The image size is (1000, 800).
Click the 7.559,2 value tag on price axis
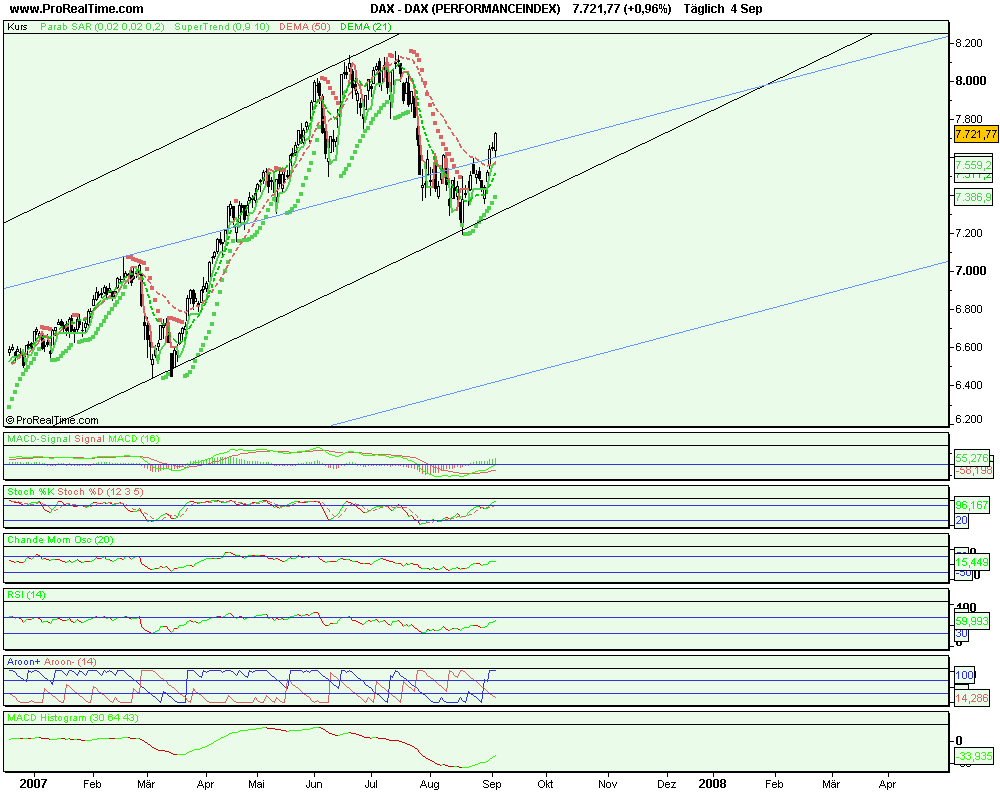coord(973,165)
